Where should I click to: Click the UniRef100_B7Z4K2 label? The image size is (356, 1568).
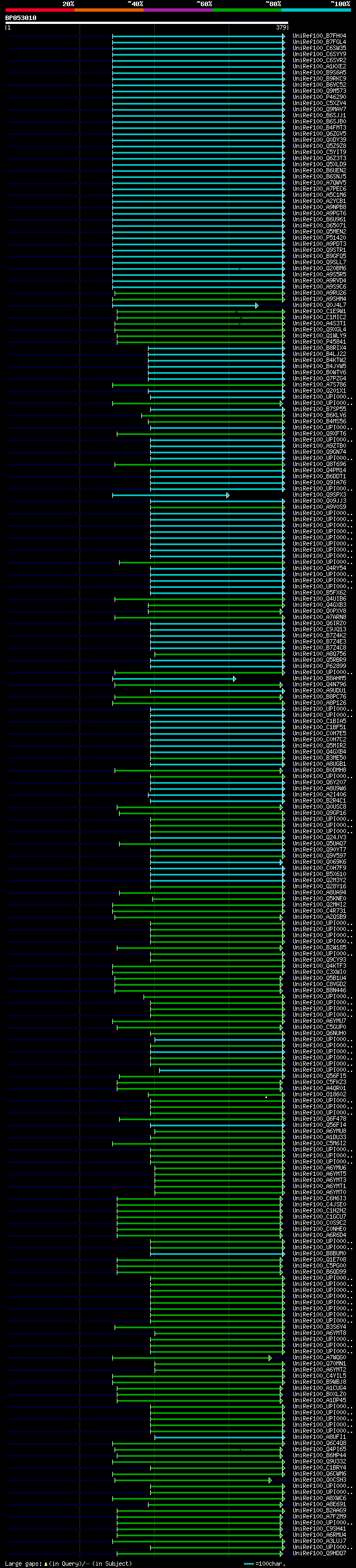coord(319,635)
